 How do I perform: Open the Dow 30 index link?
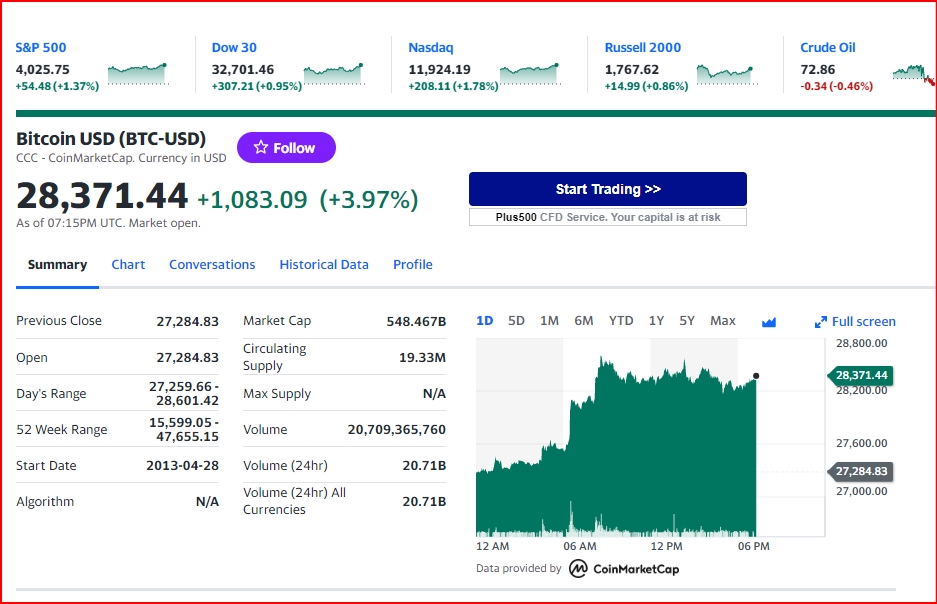(234, 47)
